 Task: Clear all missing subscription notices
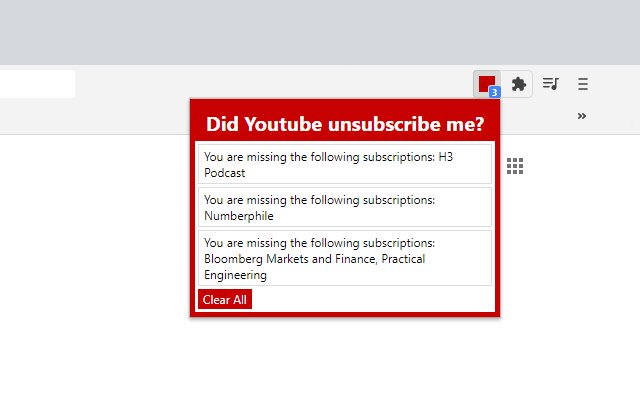225,300
